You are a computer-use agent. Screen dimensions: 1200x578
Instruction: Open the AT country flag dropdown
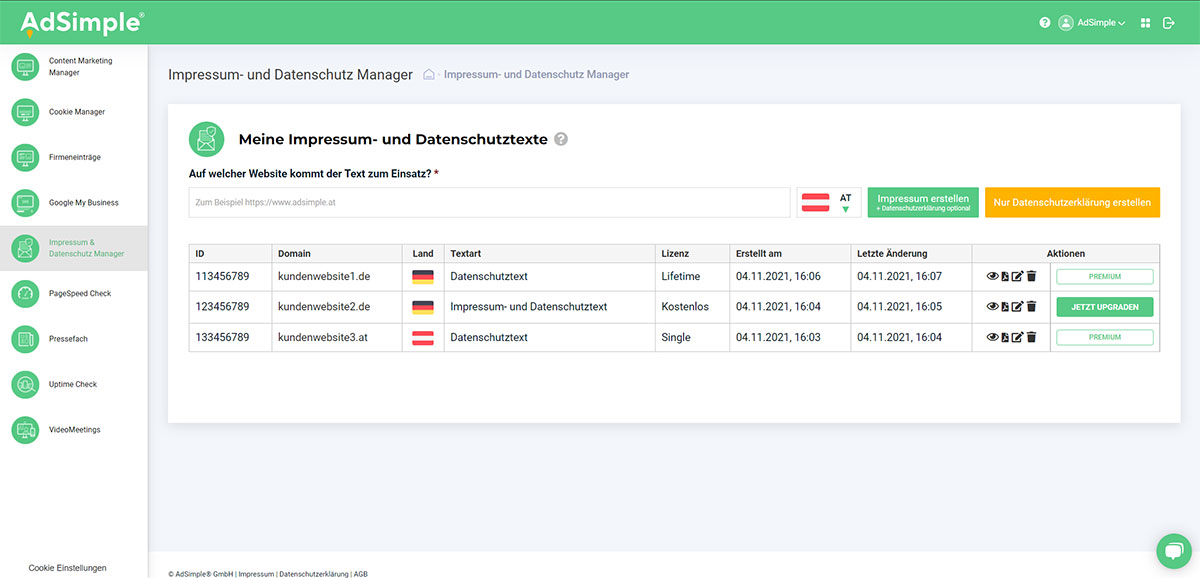829,201
